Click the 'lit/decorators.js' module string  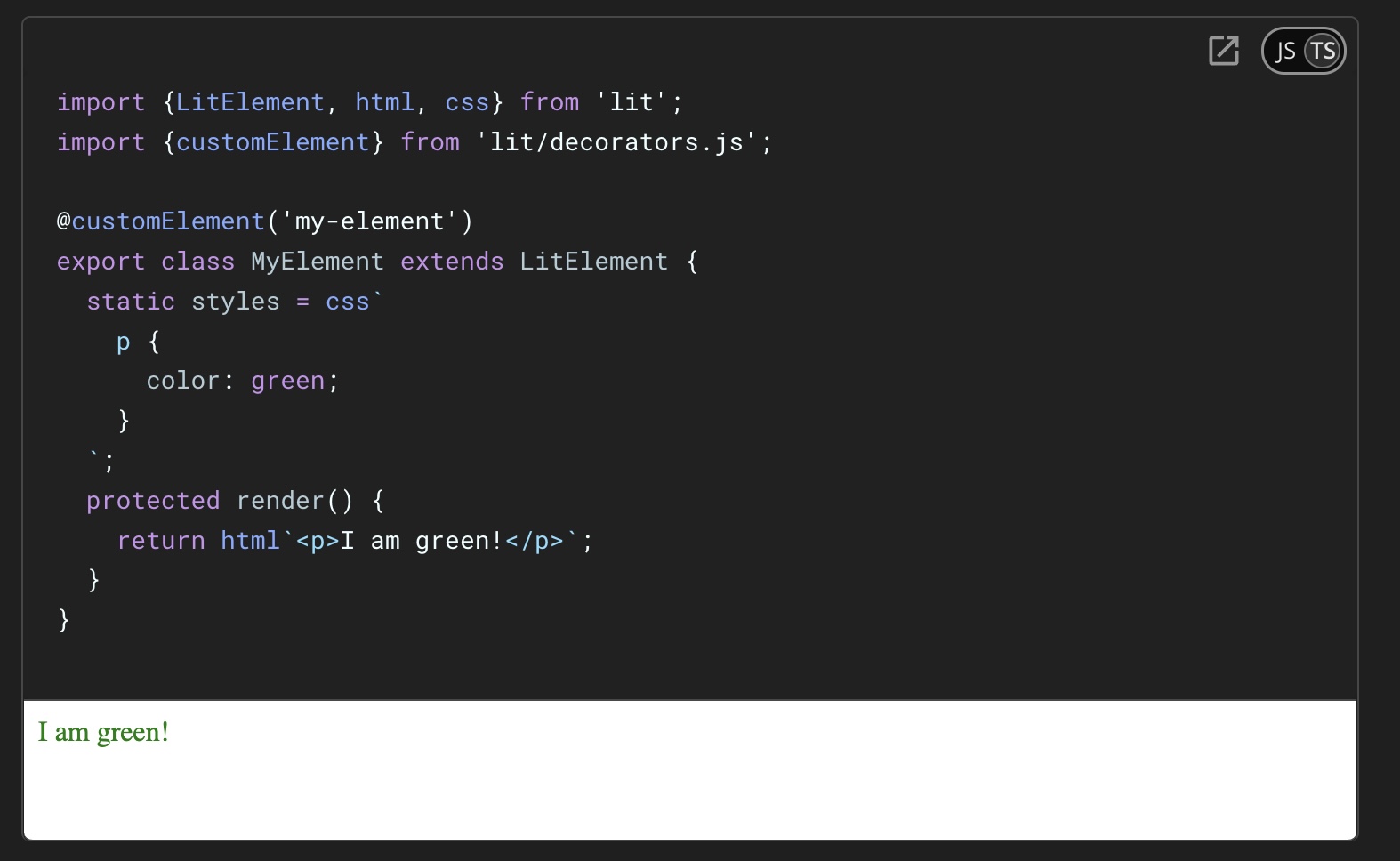click(616, 142)
